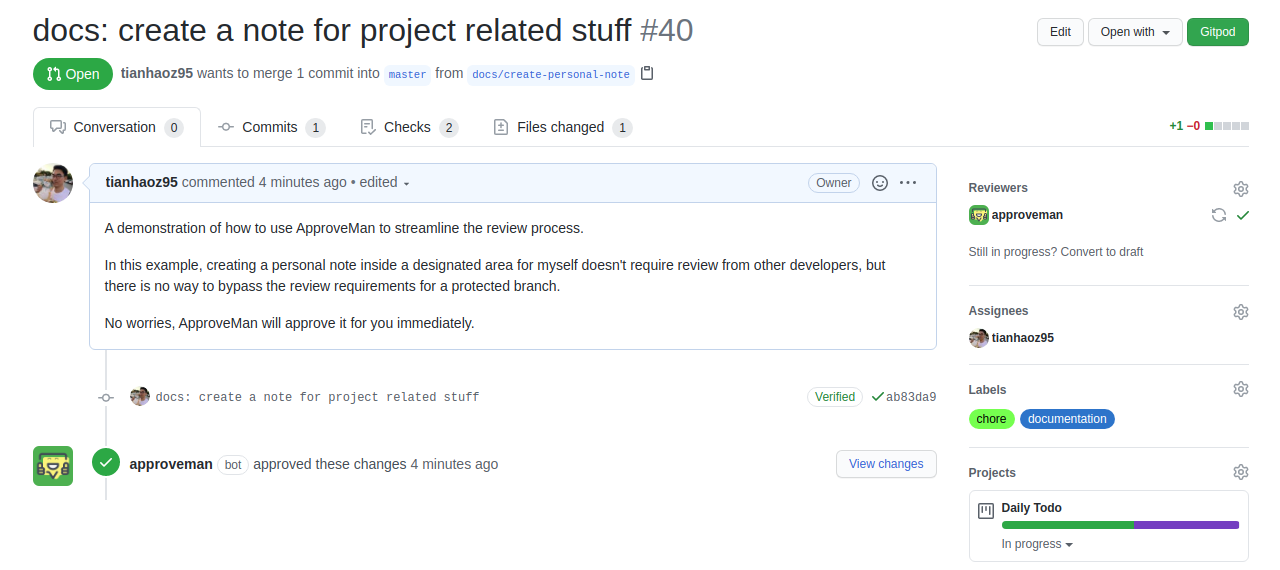The image size is (1280, 570).
Task: Click the pull request number #40
Action: [667, 31]
